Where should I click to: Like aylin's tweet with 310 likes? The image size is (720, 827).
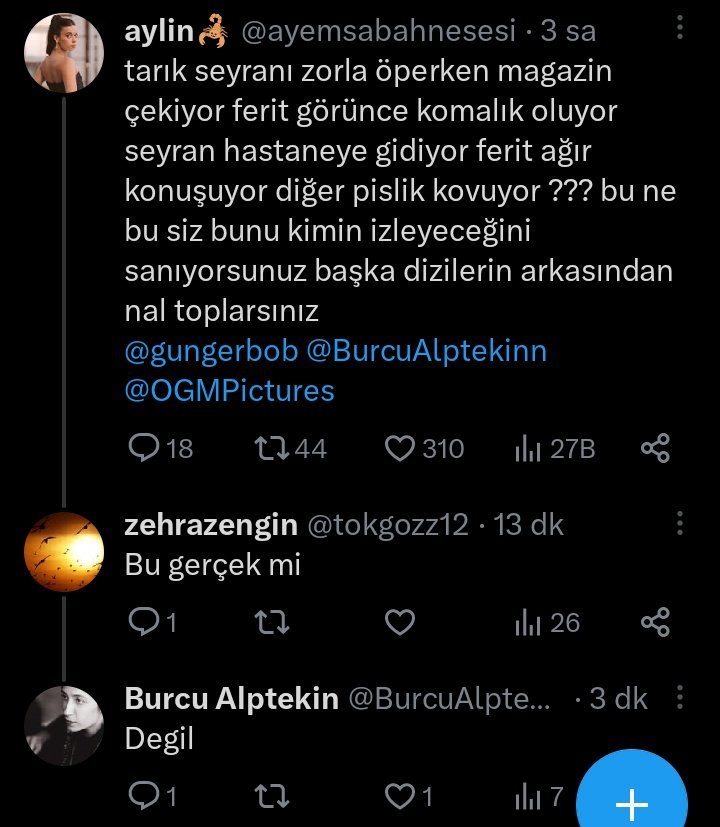pyautogui.click(x=400, y=448)
